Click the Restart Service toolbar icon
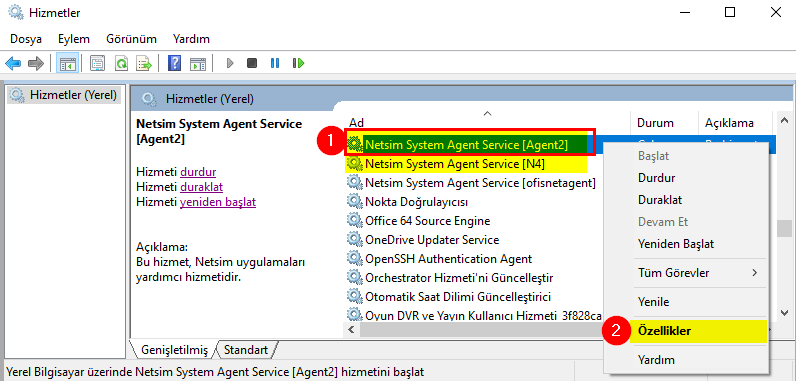The image size is (796, 381). coord(298,63)
